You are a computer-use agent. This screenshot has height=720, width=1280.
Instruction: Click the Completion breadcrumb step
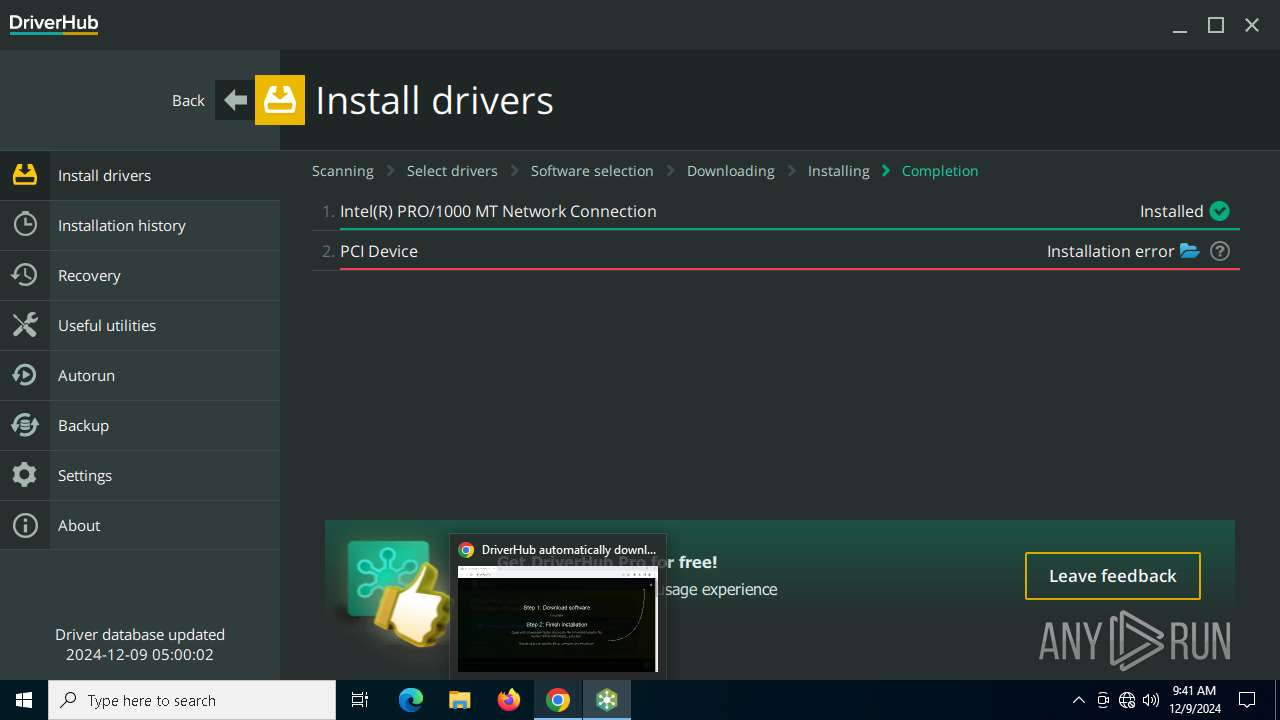(940, 171)
